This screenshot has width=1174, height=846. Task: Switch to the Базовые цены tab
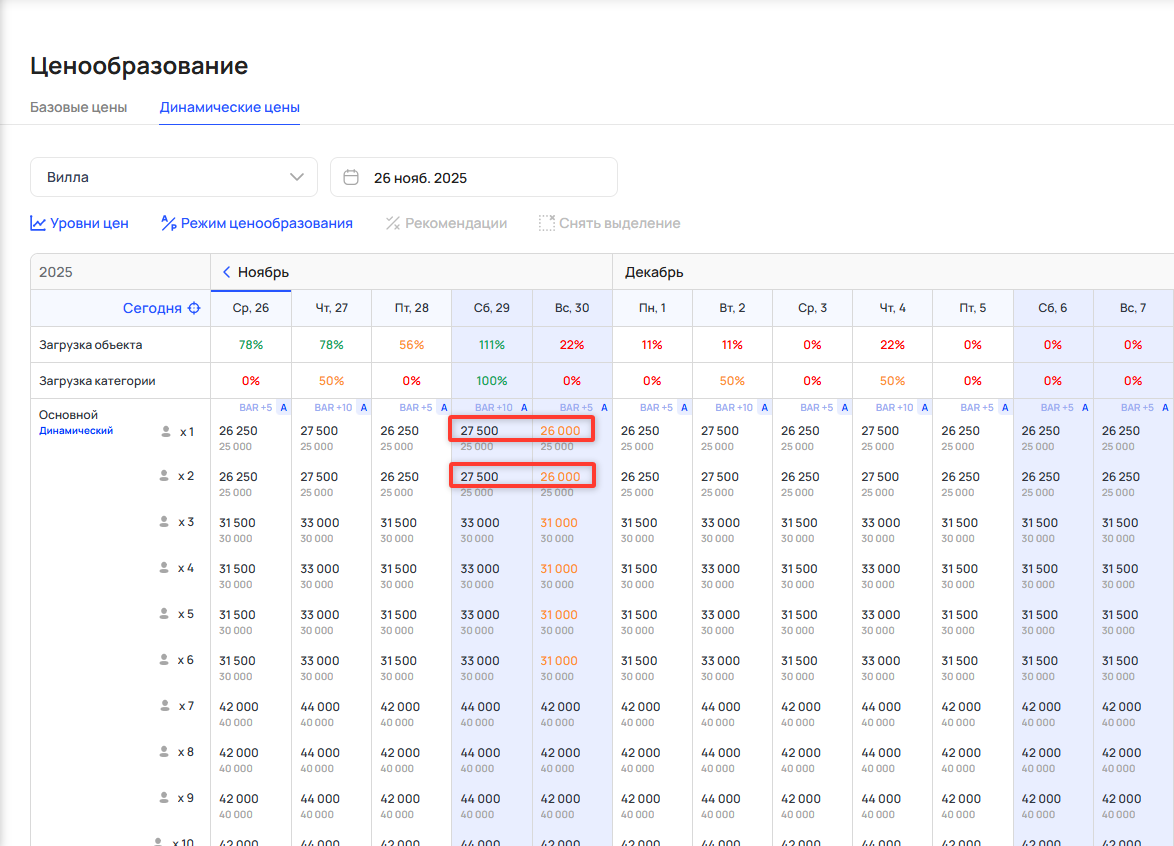pyautogui.click(x=79, y=107)
